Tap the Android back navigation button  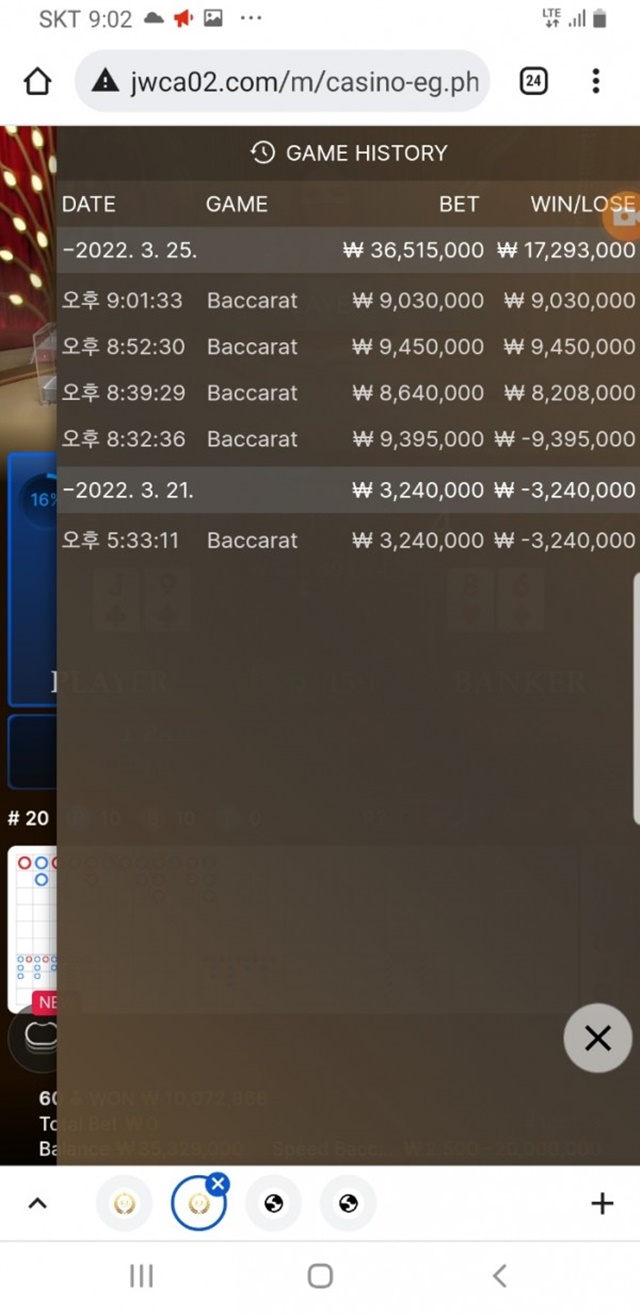click(x=500, y=1275)
